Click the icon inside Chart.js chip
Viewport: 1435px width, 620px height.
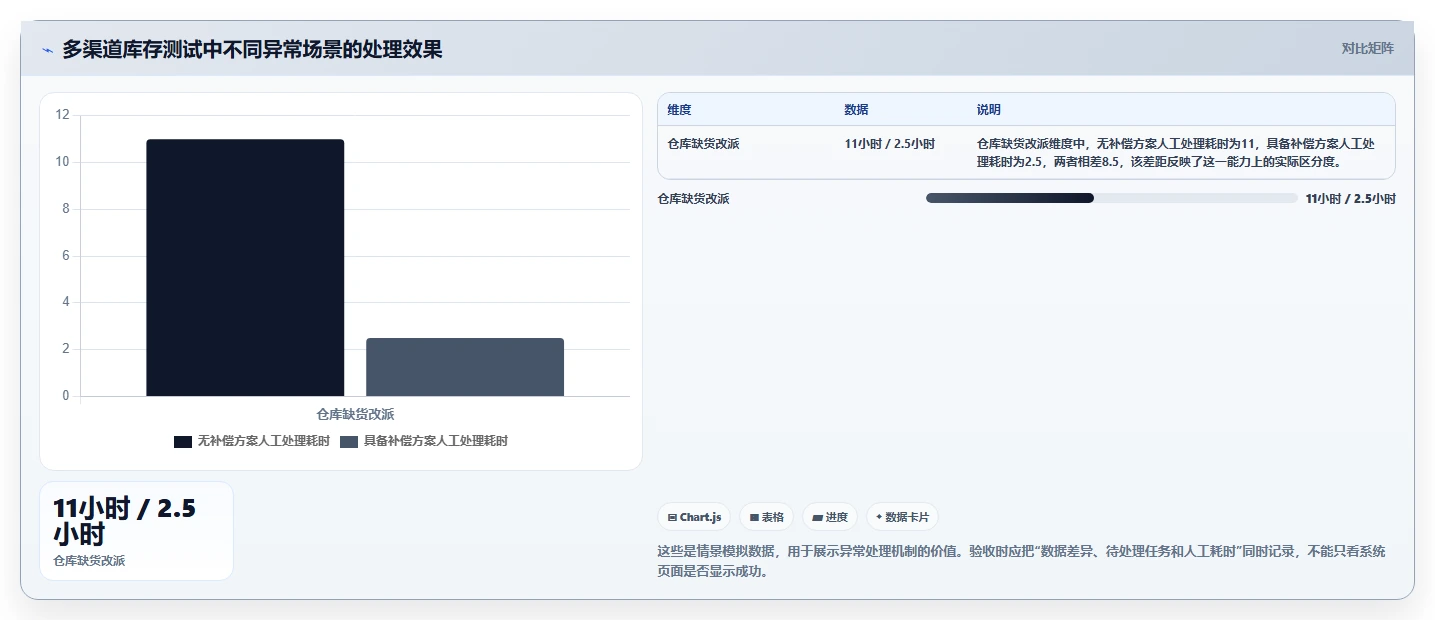point(672,518)
